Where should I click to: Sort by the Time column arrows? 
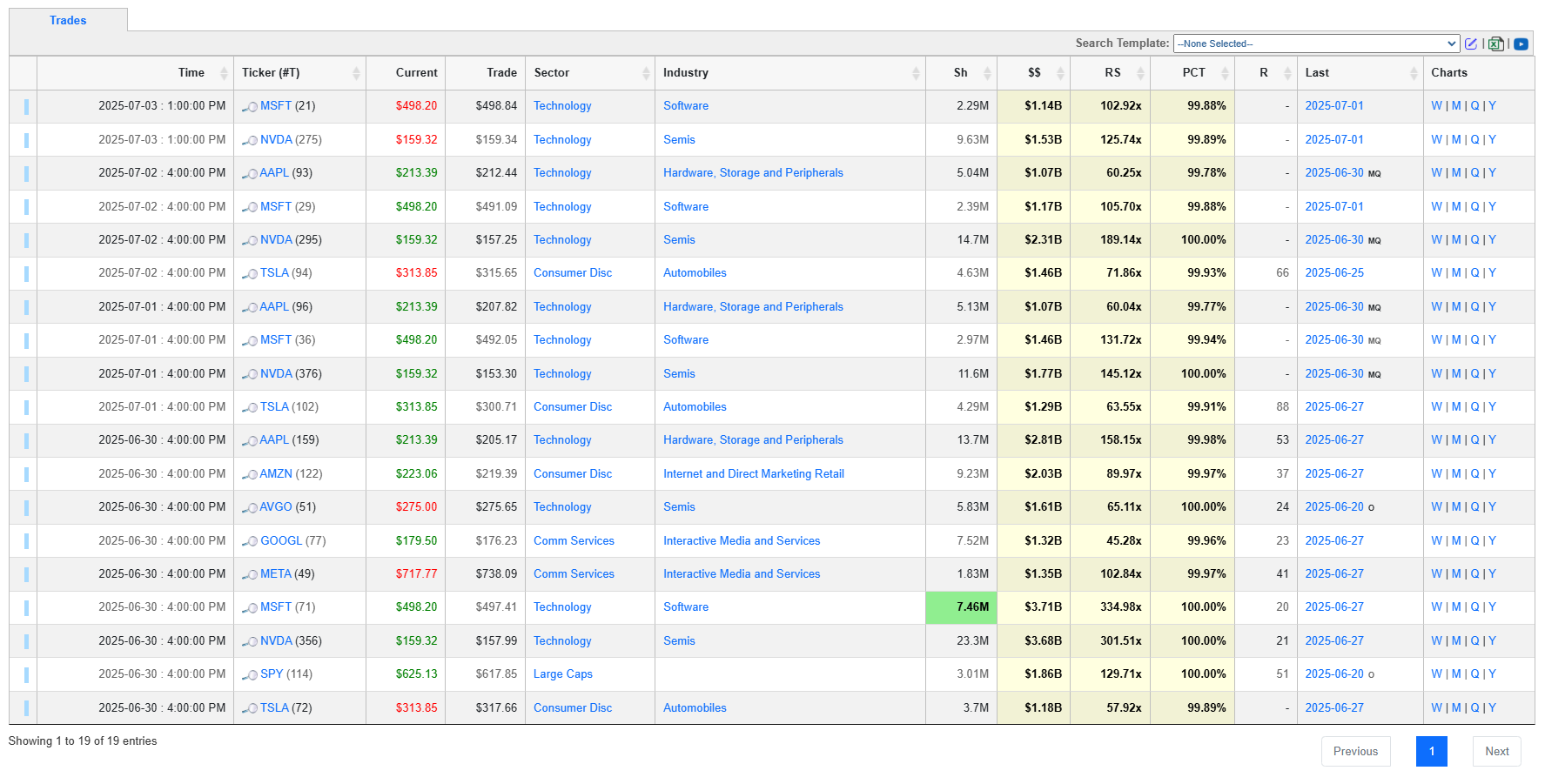224,73
